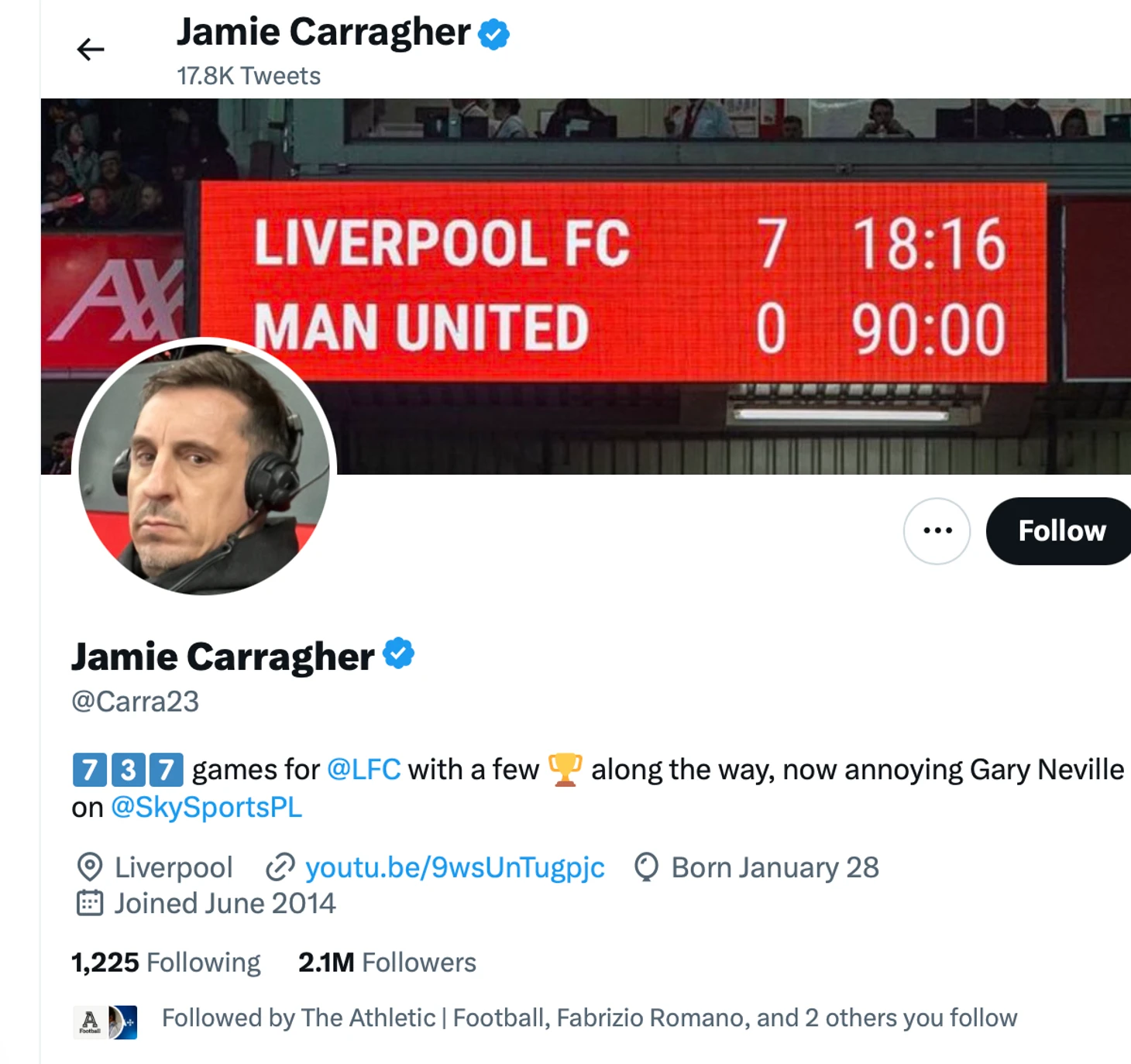Click The Athletic follower avatar
1131x1064 pixels.
click(x=90, y=1022)
